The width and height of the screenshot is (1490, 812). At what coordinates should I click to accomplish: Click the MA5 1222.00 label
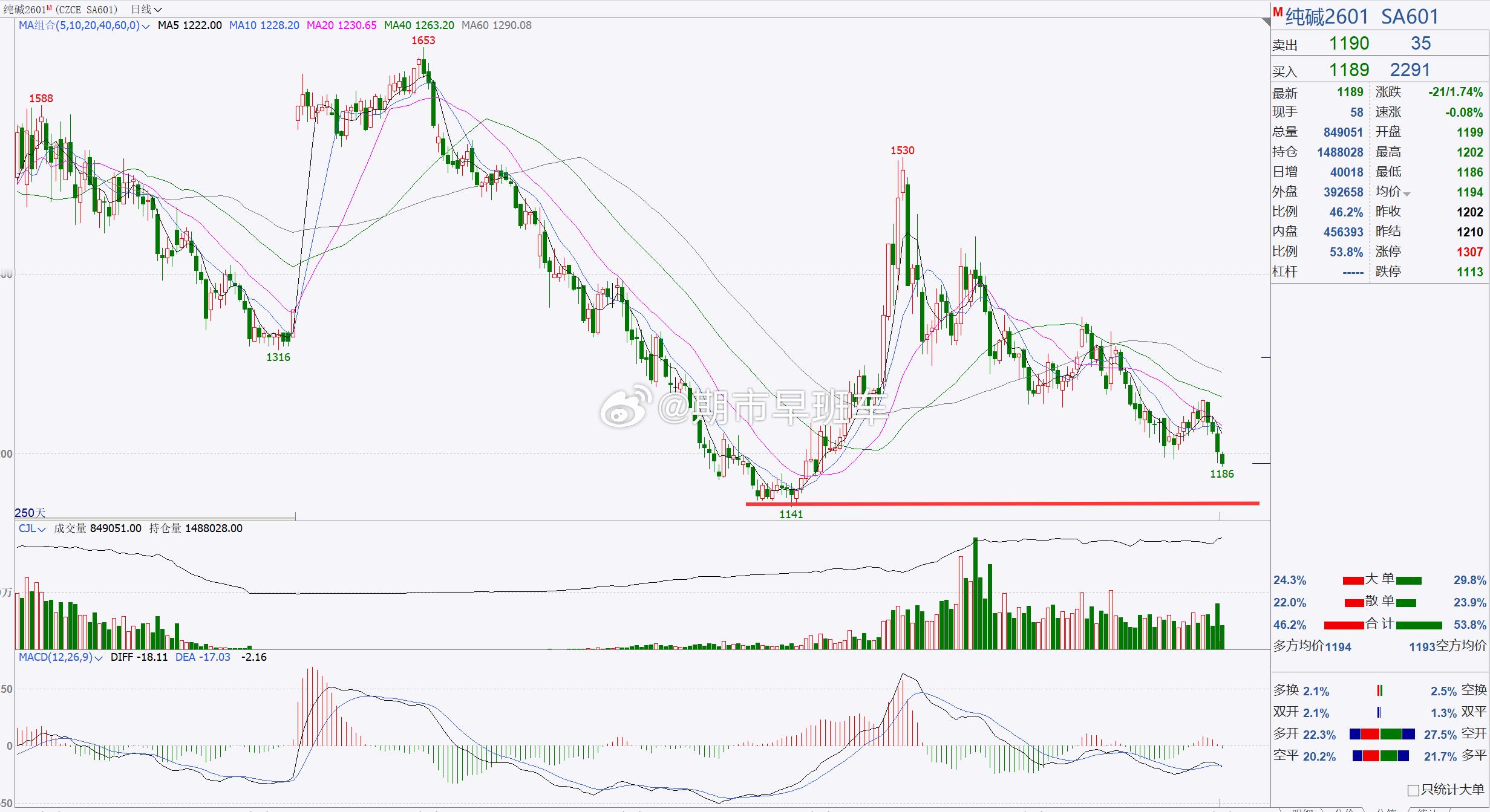point(189,25)
